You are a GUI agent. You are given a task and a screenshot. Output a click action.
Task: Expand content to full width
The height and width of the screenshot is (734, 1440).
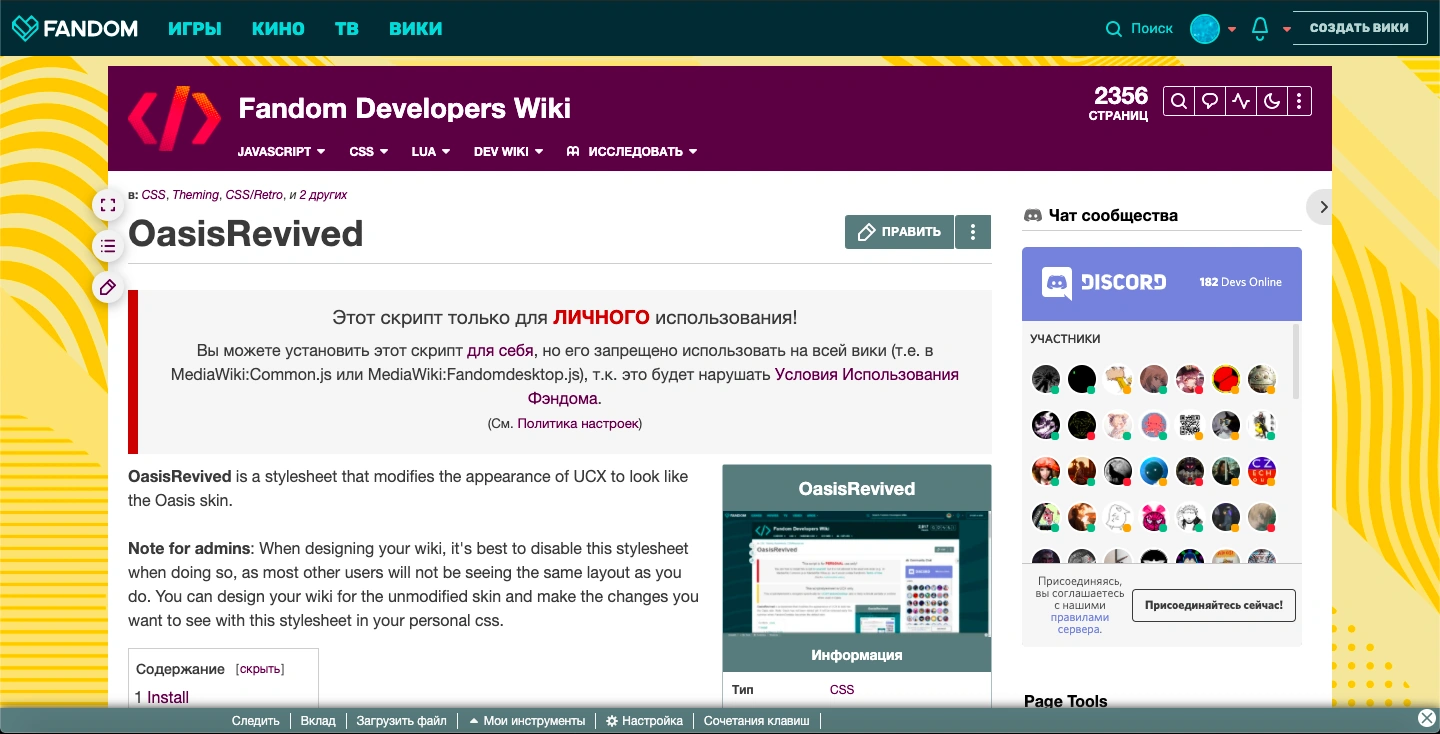[108, 205]
